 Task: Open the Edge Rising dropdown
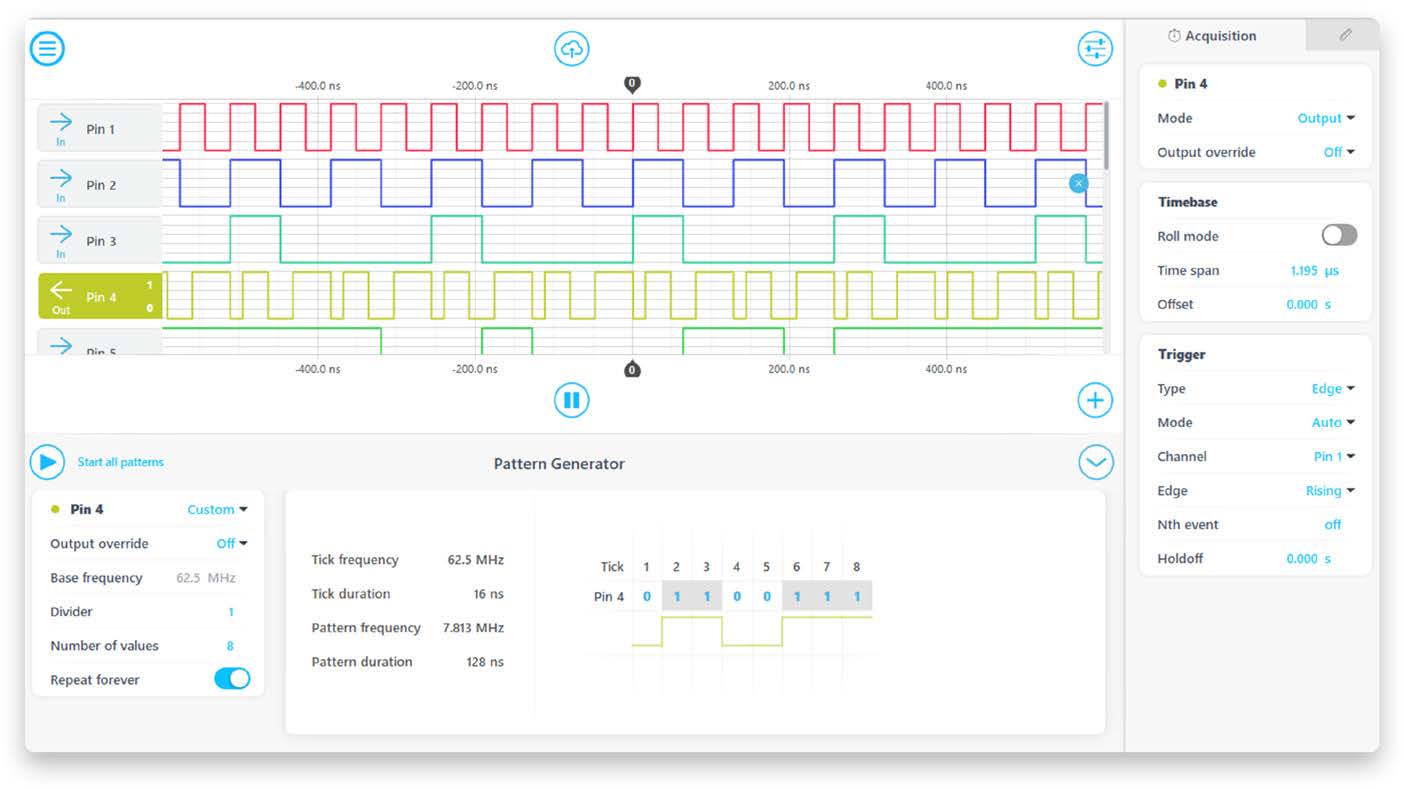point(1330,491)
